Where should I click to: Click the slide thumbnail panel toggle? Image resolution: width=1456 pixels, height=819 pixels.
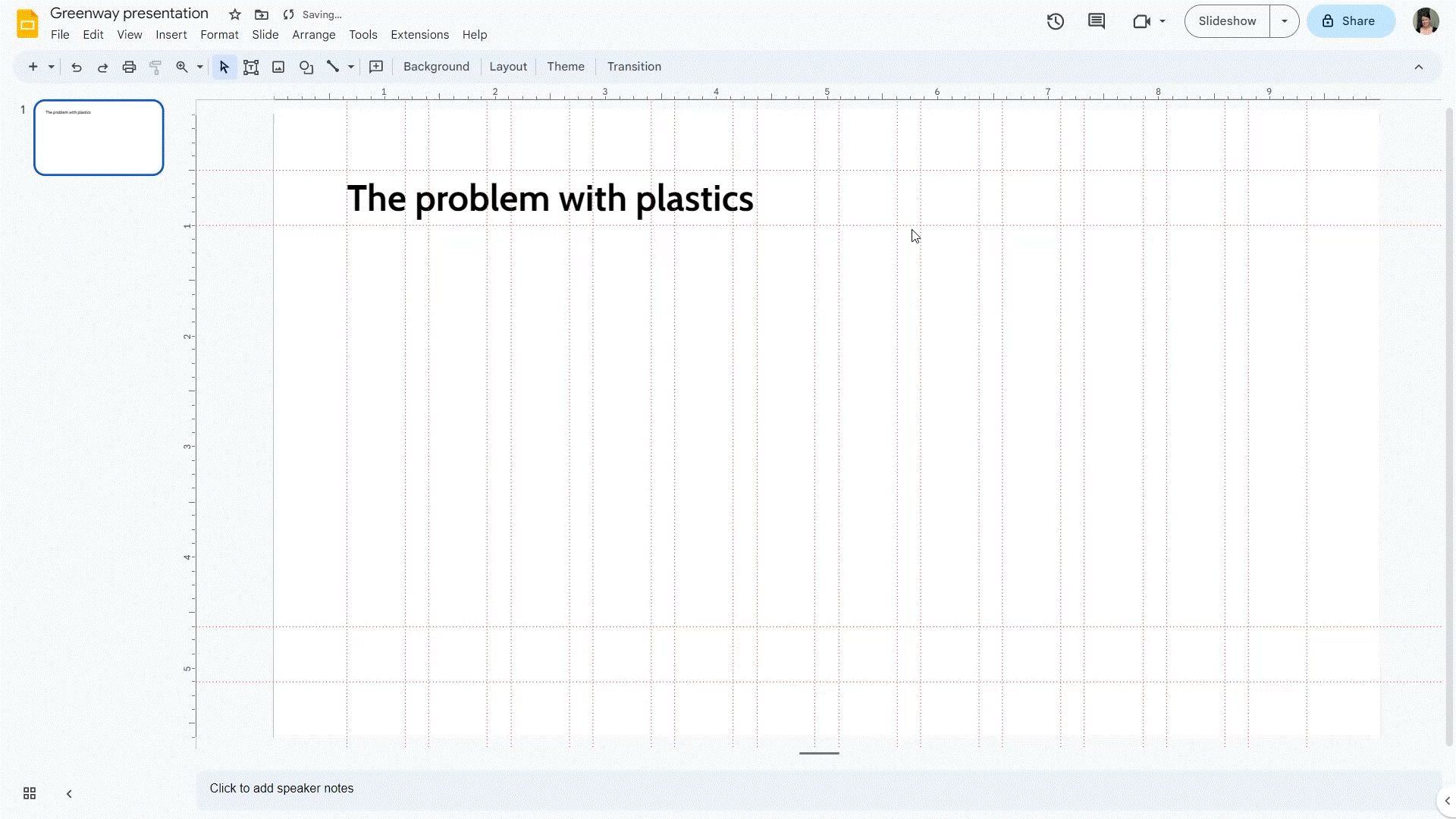coord(69,793)
